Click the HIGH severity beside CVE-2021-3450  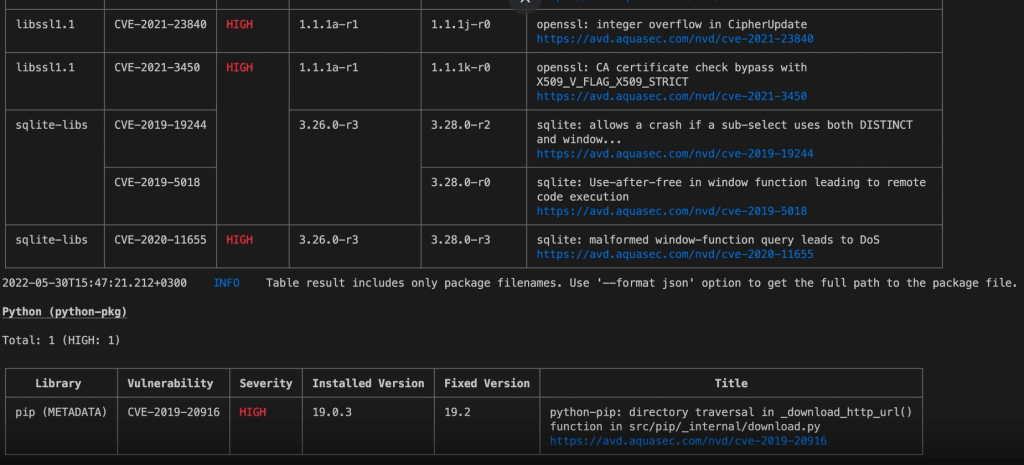tap(239, 68)
